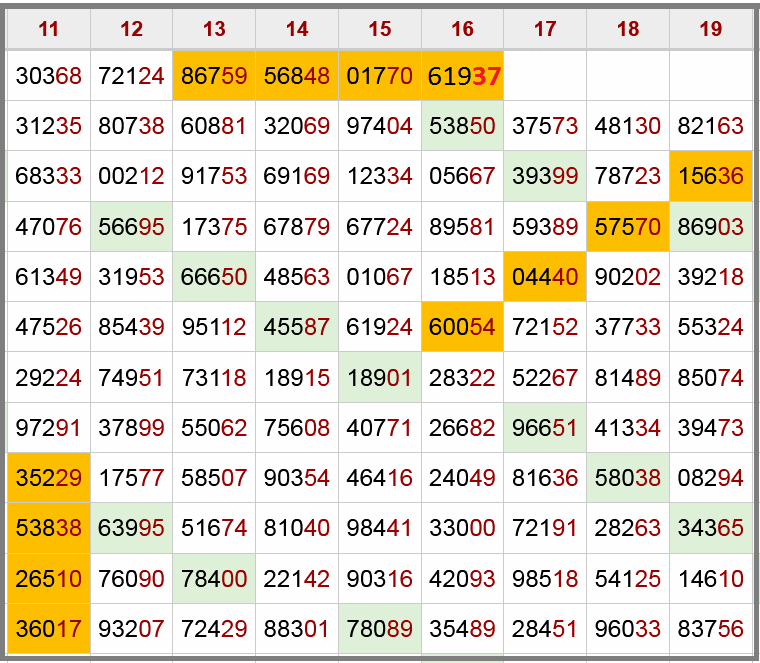The height and width of the screenshot is (663, 760).
Task: Click the cell showing 55062
Action: 214,427
